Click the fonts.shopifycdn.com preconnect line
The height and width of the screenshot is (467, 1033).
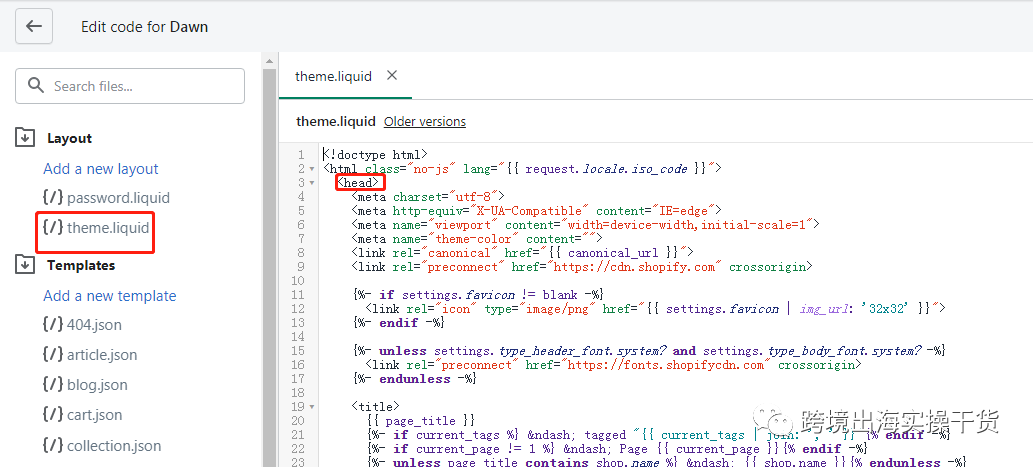pyautogui.click(x=613, y=364)
